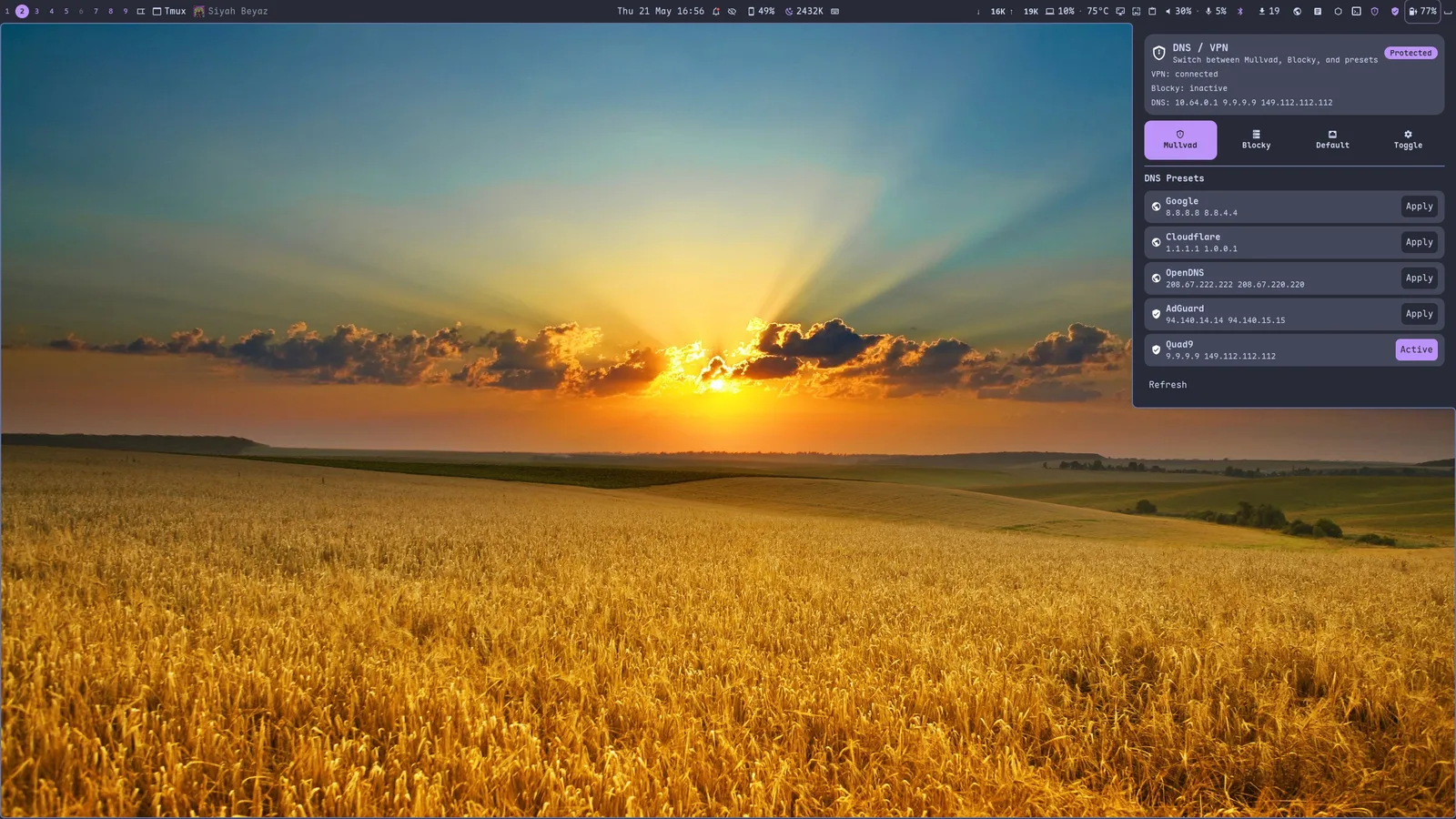
Task: Click the clipboard icon in the top bar
Action: click(x=1152, y=12)
